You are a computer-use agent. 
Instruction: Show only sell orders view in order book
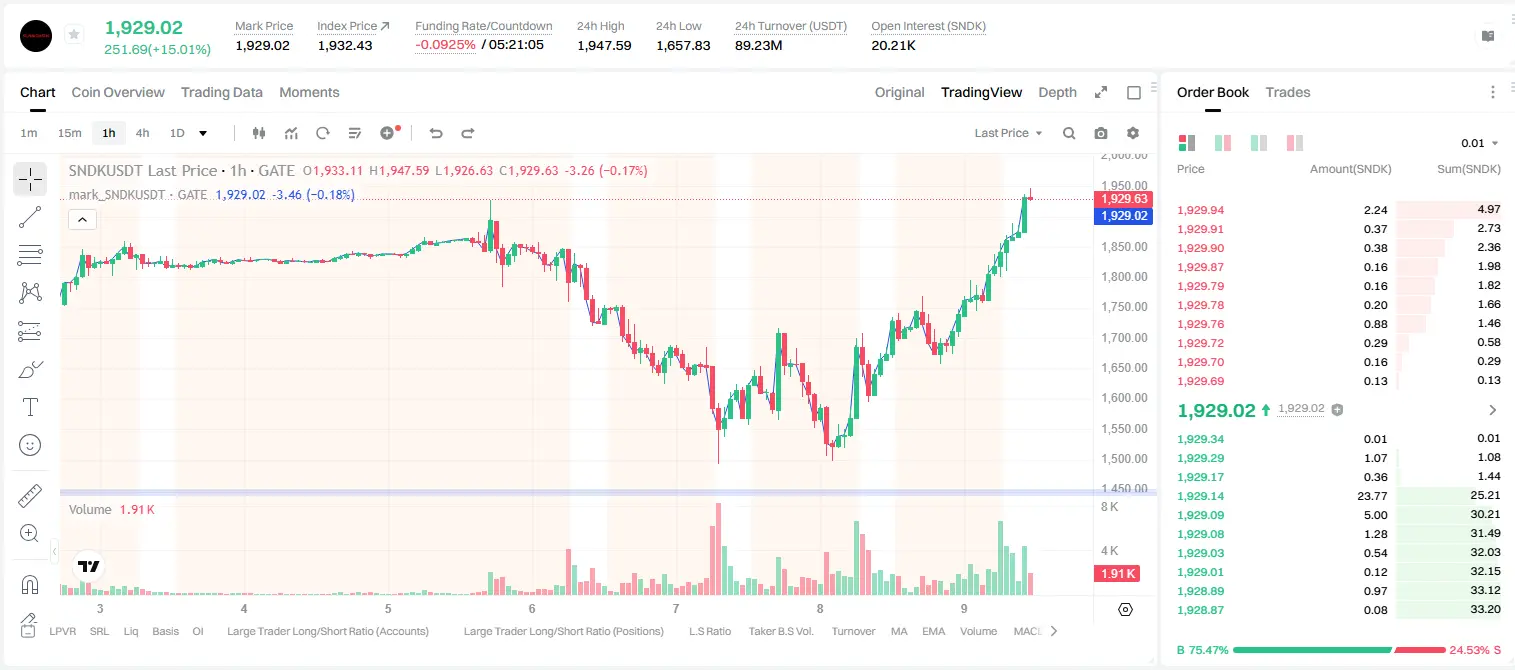coord(1295,143)
